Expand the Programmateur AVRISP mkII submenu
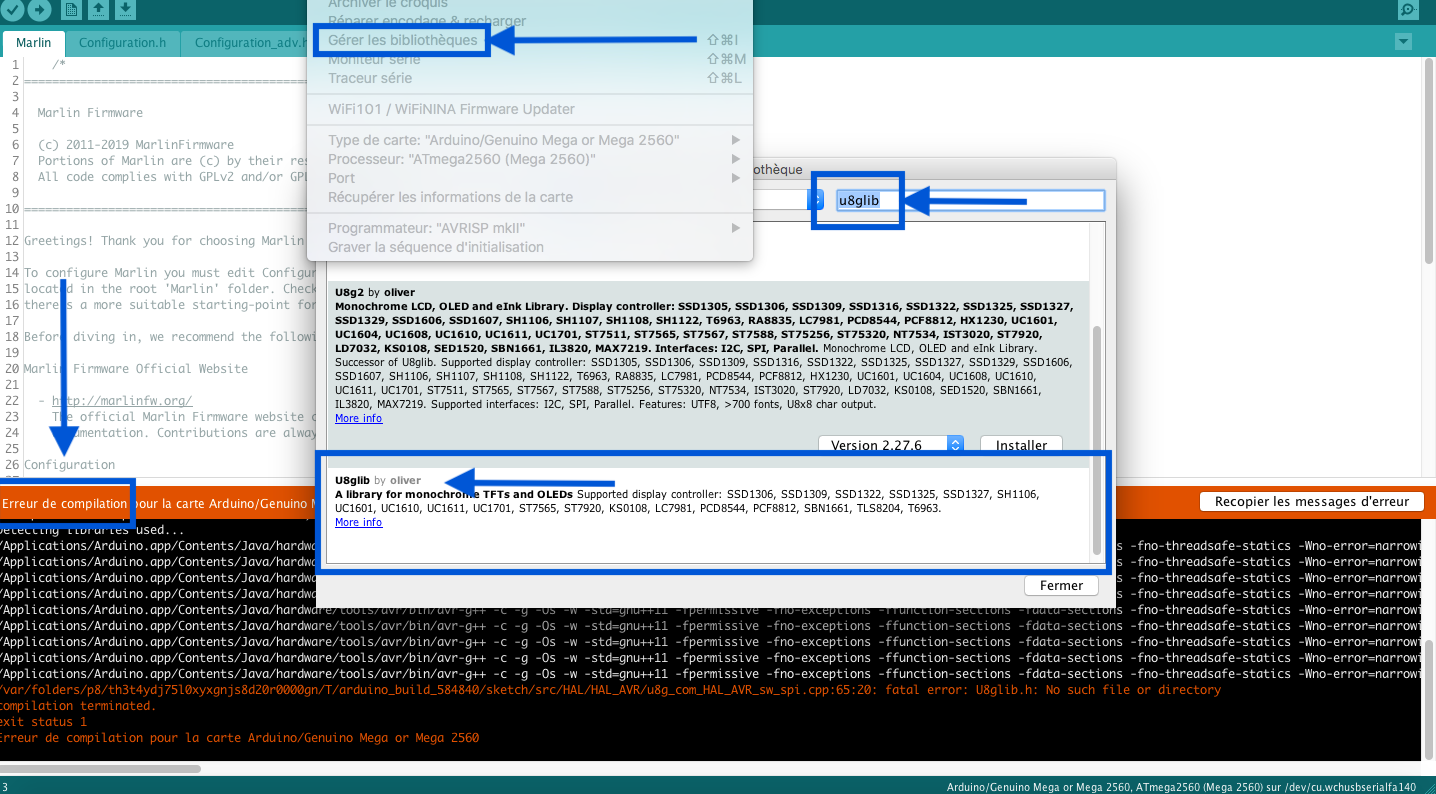The image size is (1436, 794). pyautogui.click(x=530, y=228)
